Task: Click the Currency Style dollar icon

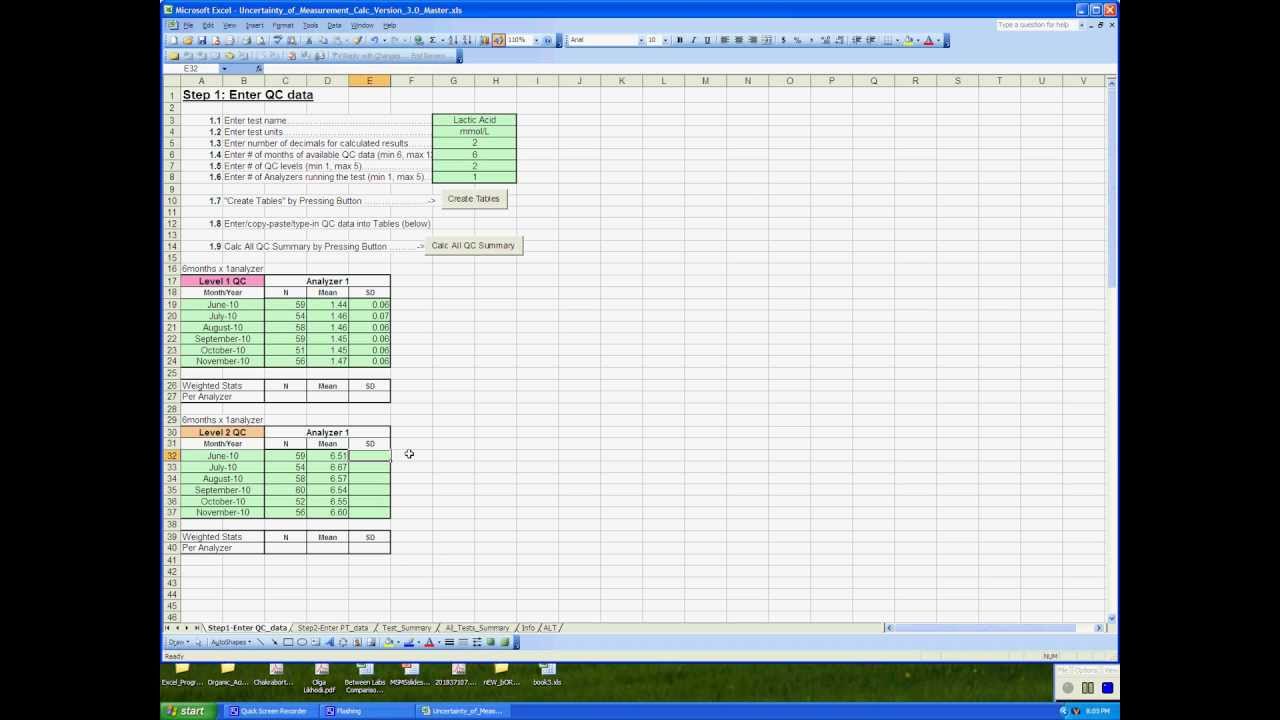Action: click(x=783, y=40)
